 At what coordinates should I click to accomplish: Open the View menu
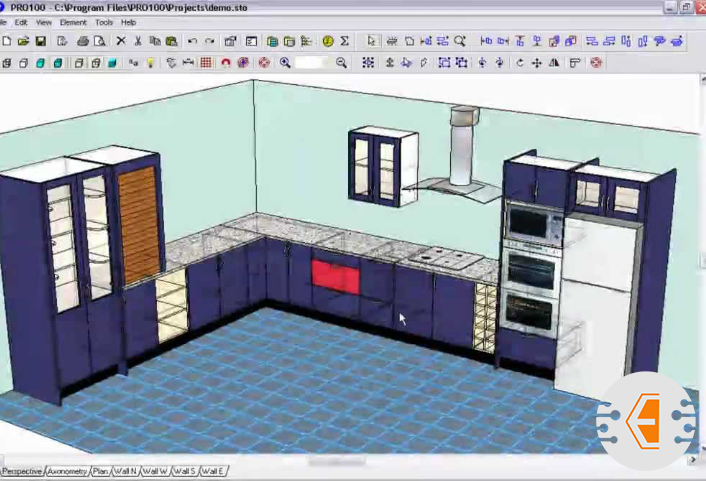point(44,22)
